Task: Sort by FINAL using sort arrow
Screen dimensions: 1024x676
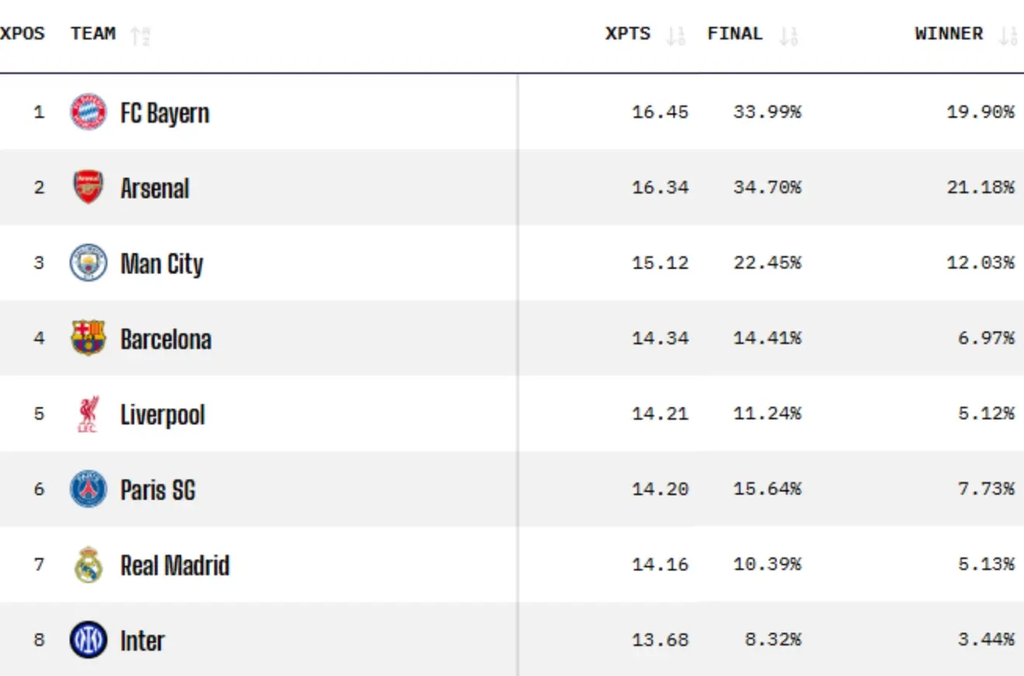Action: [788, 35]
